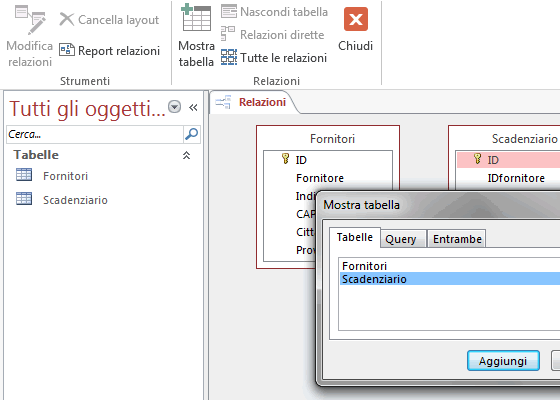Click the Modifica relazioni ribbon button
The height and width of the screenshot is (400, 560).
pyautogui.click(x=30, y=36)
